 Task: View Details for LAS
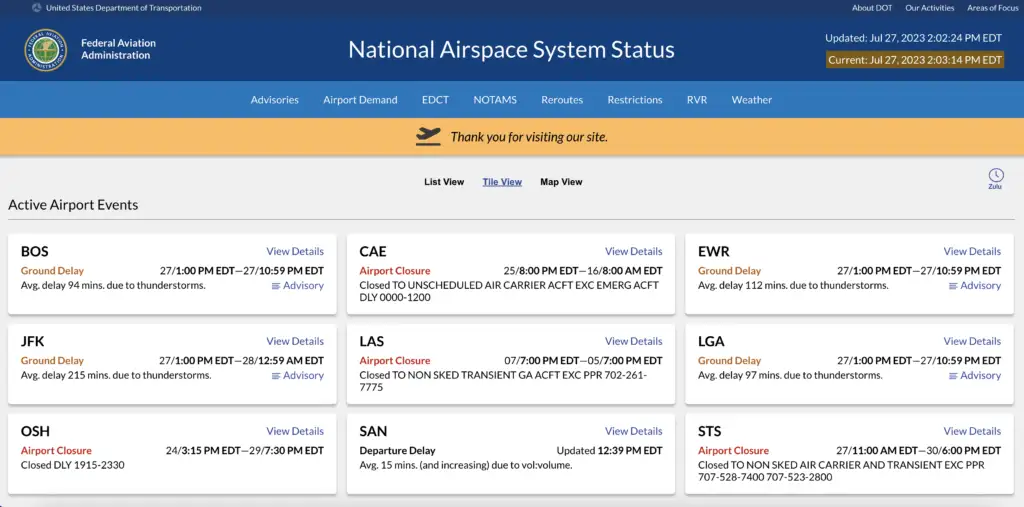pos(633,342)
